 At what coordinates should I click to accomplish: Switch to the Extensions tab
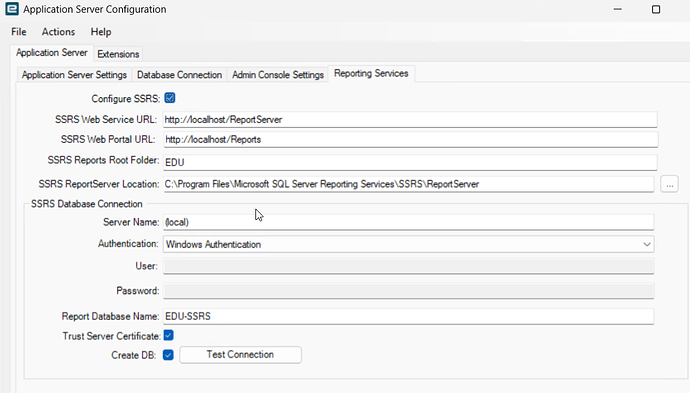pyautogui.click(x=118, y=54)
